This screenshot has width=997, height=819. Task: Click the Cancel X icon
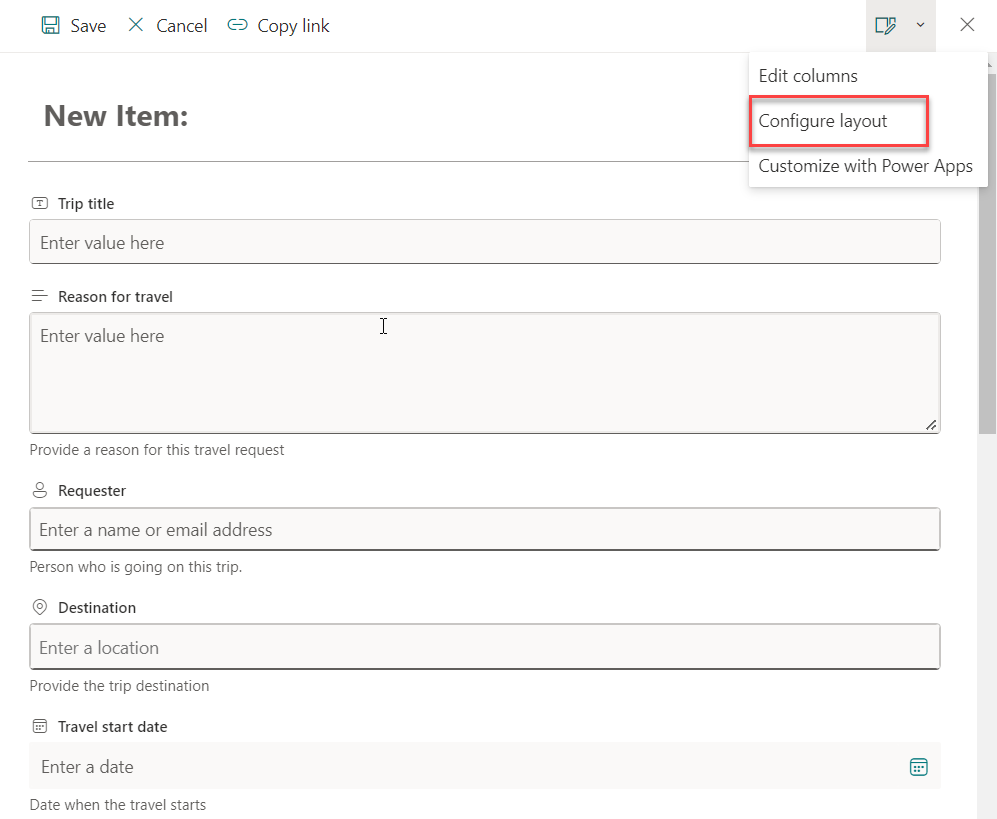point(136,26)
